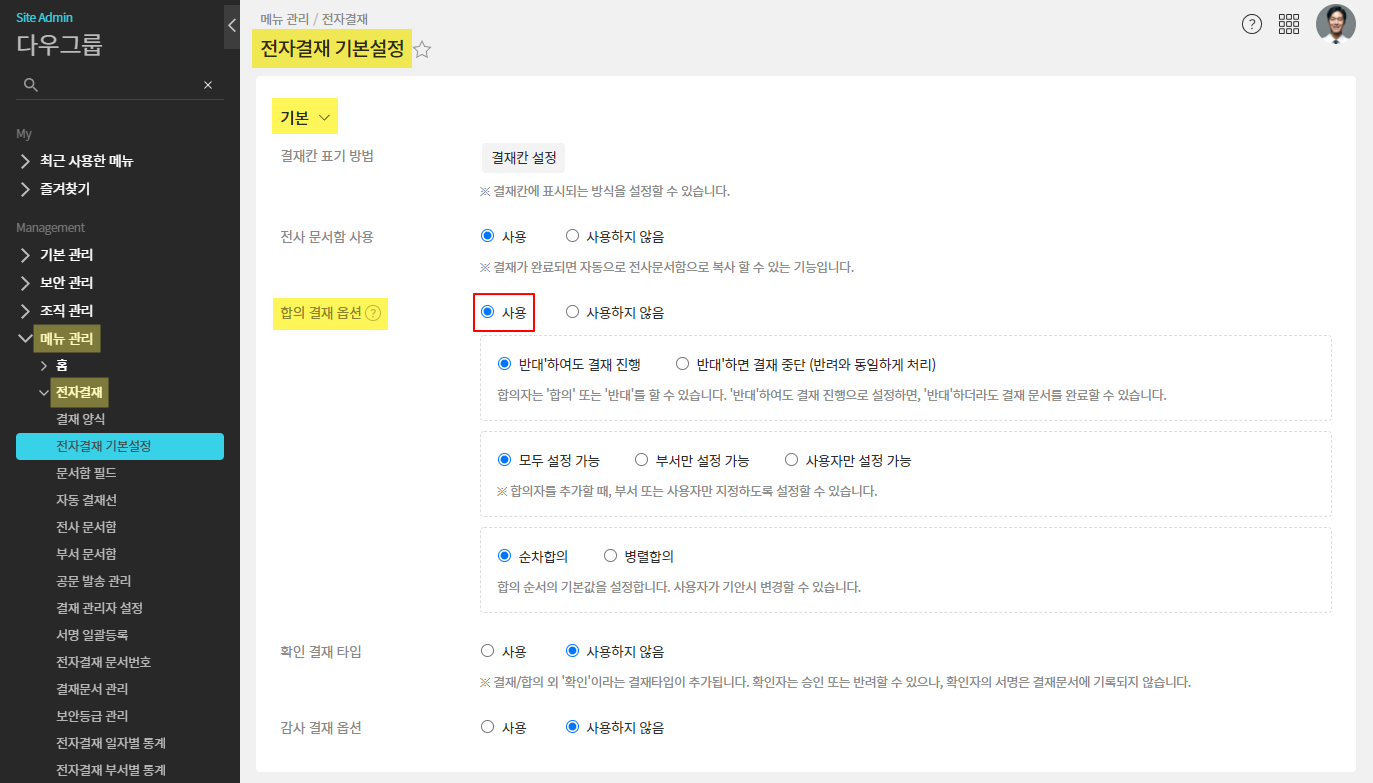Click the user profile avatar
1373x783 pixels.
click(x=1335, y=24)
